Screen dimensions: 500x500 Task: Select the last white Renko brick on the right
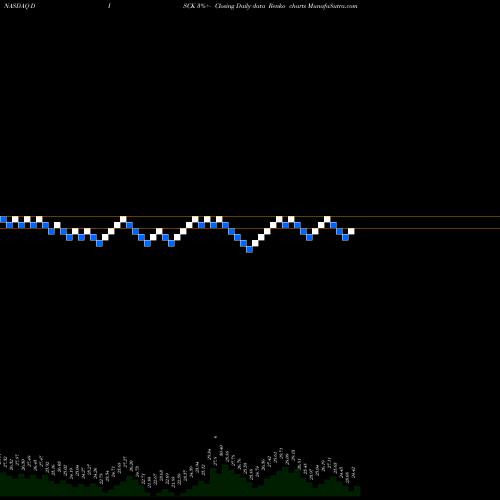tap(351, 231)
